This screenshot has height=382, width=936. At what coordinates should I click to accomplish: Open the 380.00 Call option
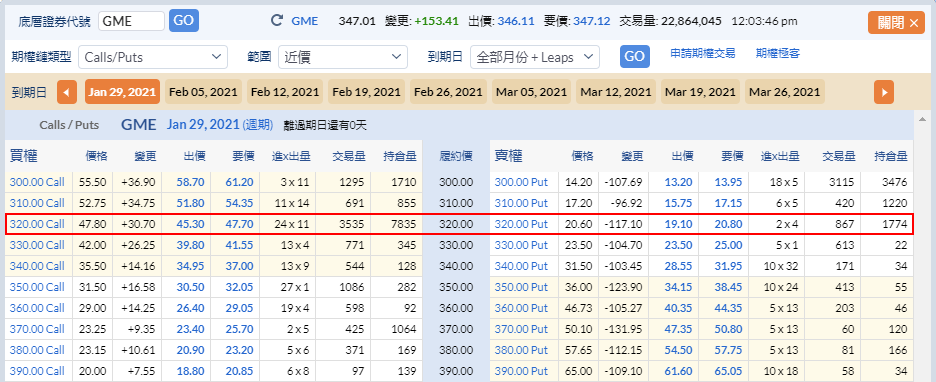pyautogui.click(x=37, y=350)
